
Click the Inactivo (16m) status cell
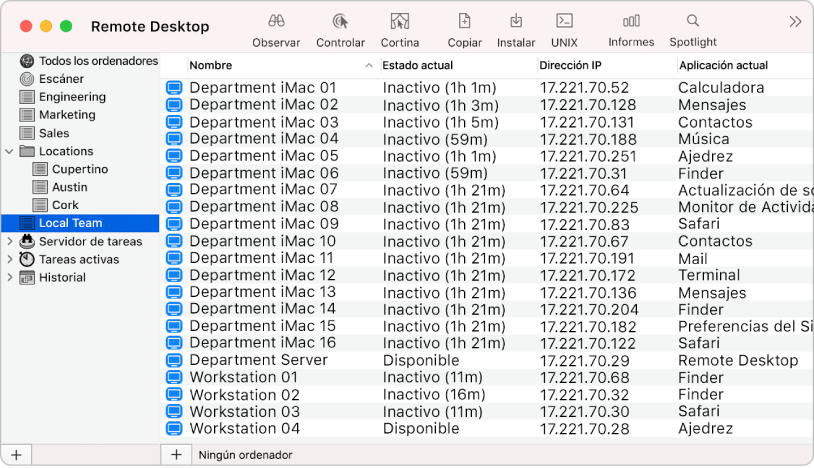(x=434, y=395)
